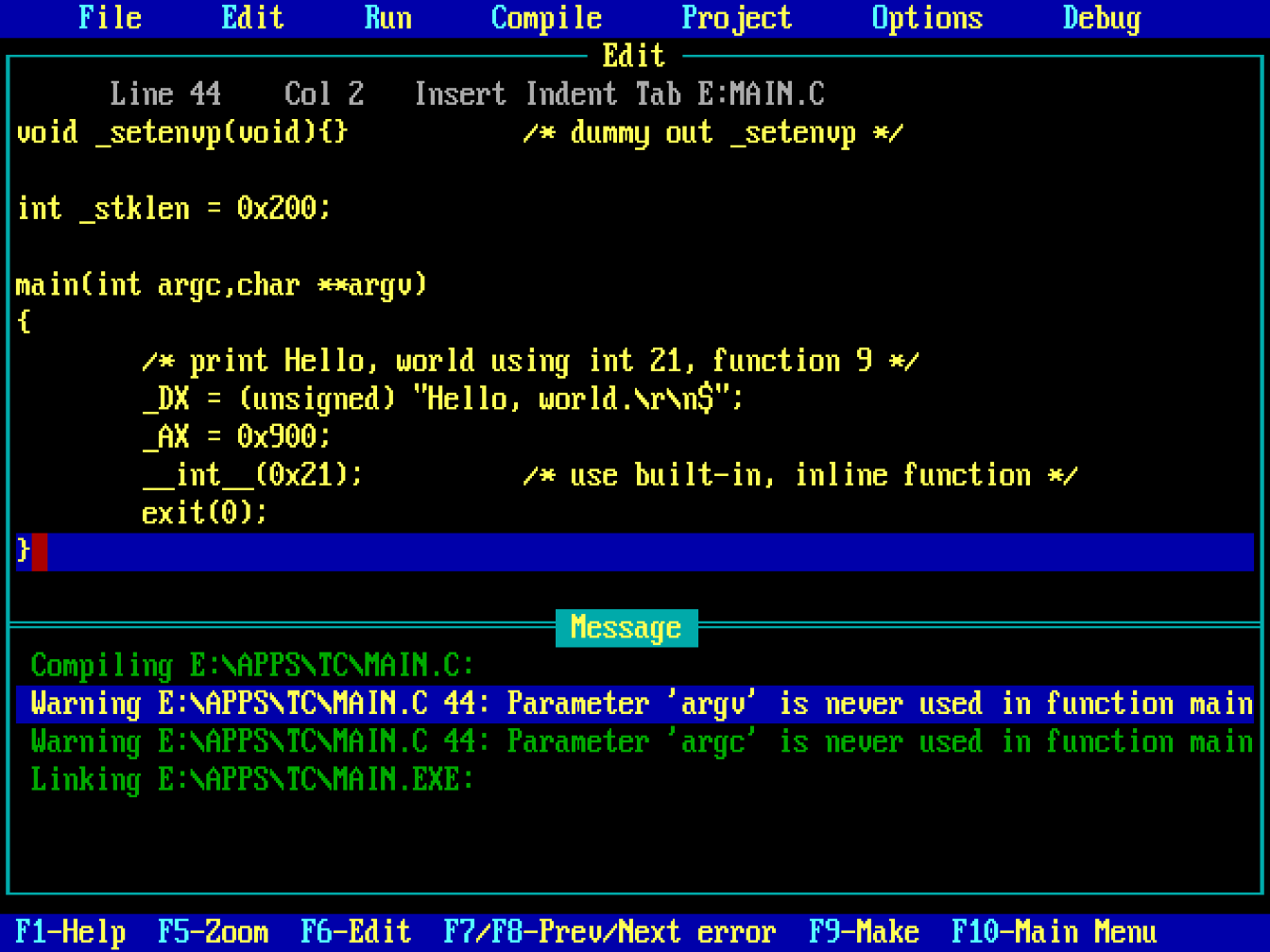This screenshot has width=1270, height=952.
Task: Open the Run menu
Action: (x=388, y=17)
